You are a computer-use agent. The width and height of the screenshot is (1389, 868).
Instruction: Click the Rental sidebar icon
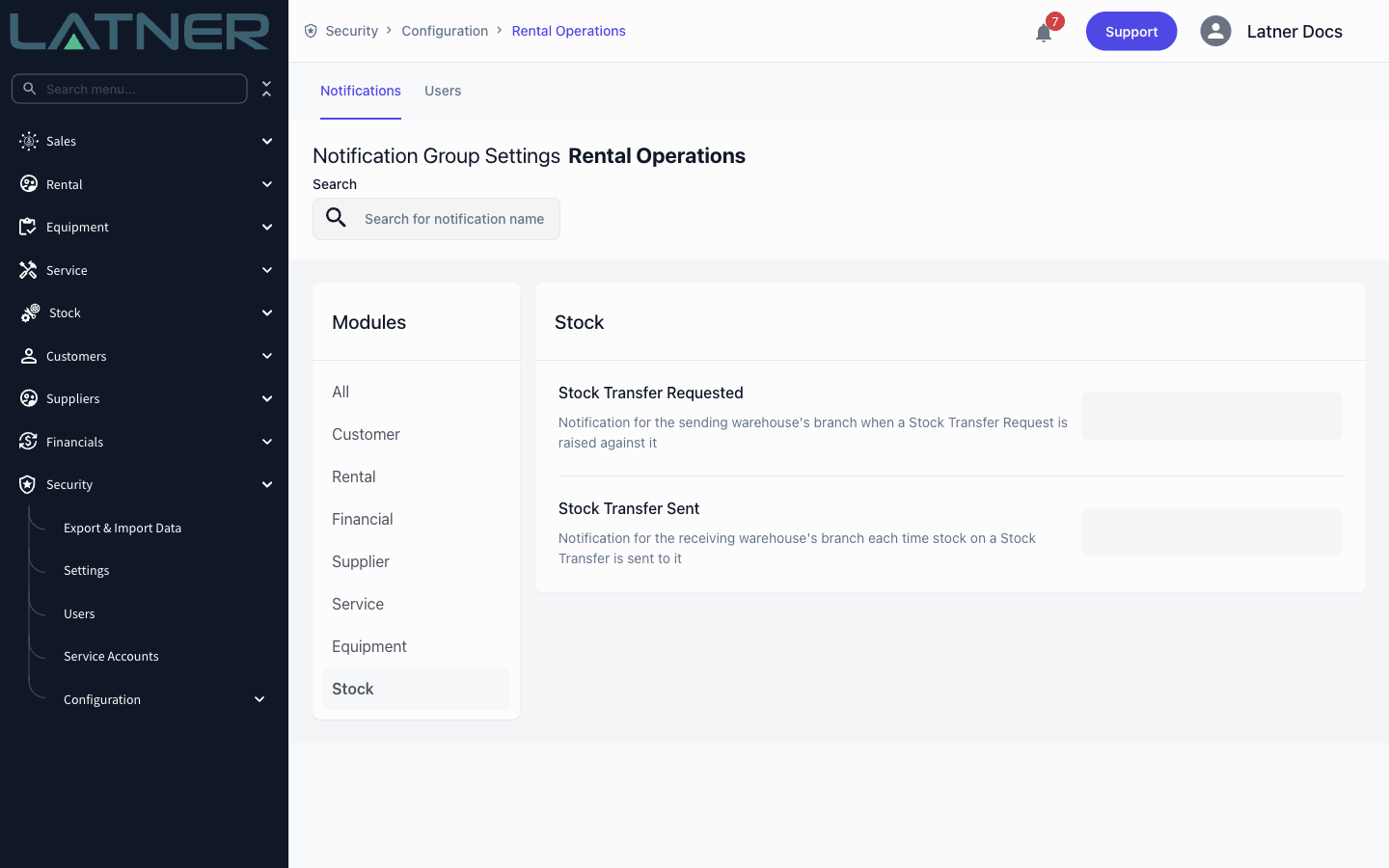[29, 184]
